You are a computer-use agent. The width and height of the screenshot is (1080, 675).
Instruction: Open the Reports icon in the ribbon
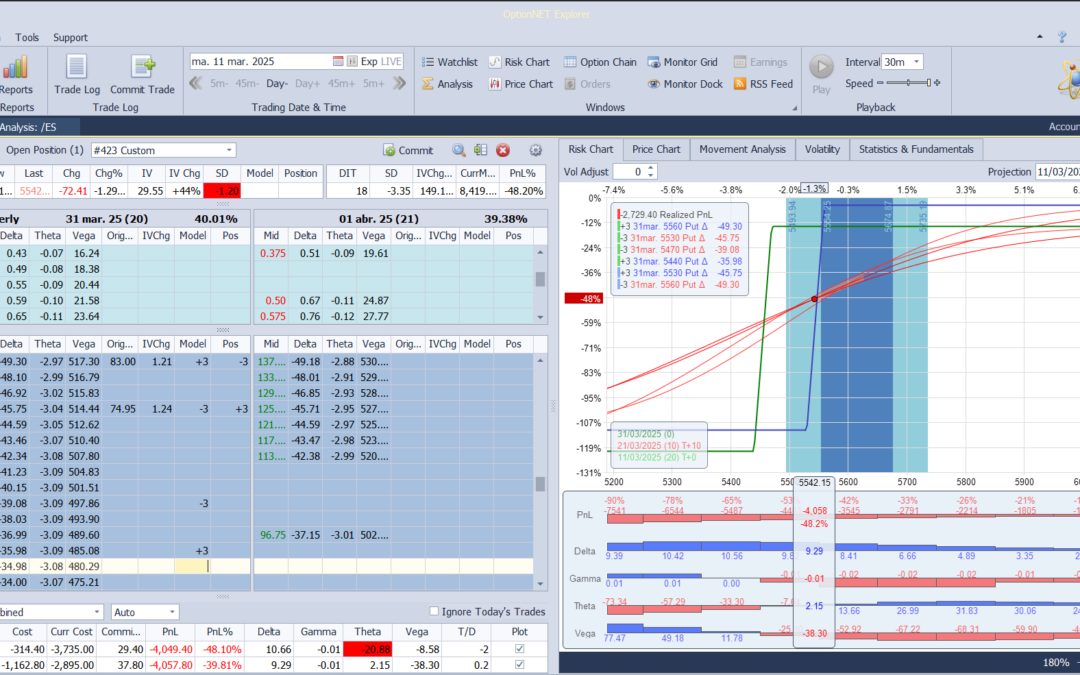pos(15,75)
